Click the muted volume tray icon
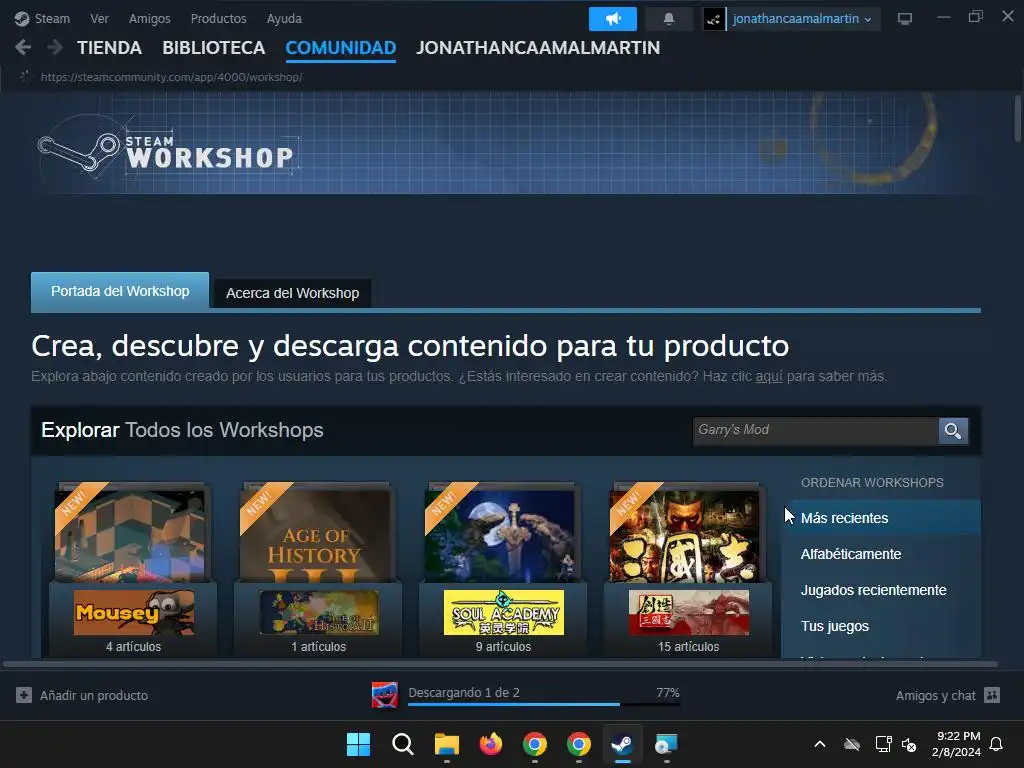The width and height of the screenshot is (1024, 768). (908, 744)
